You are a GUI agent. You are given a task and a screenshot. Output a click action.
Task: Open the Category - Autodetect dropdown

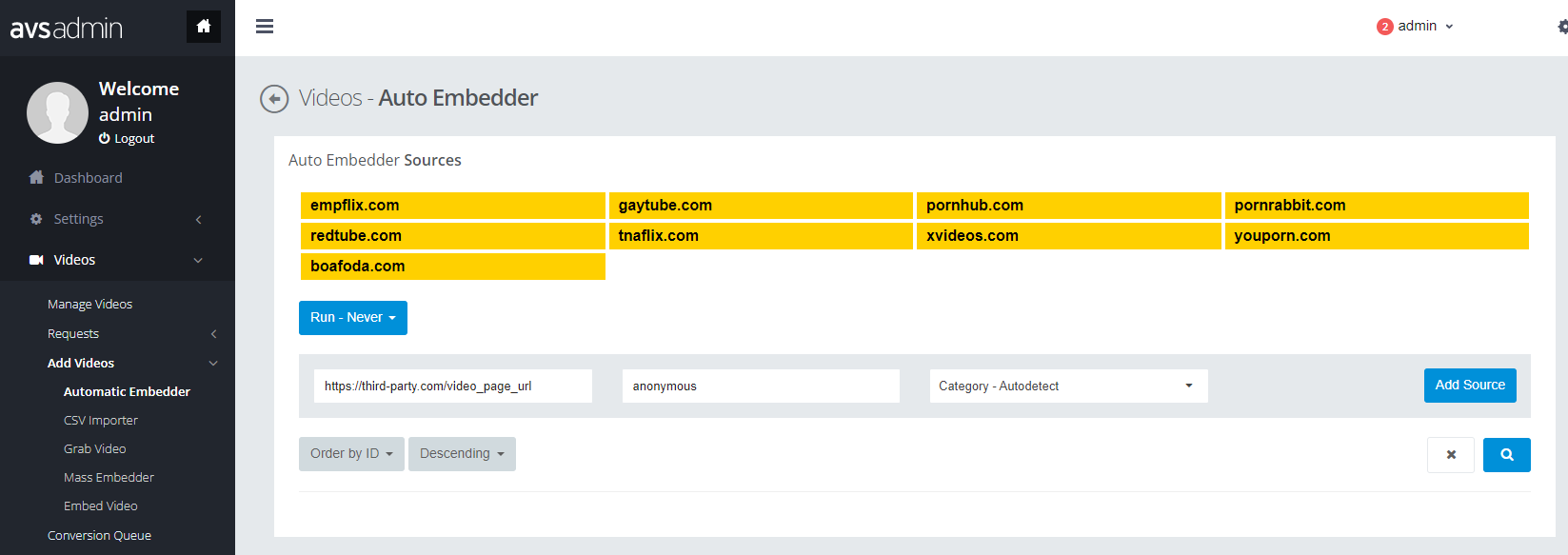click(x=1068, y=387)
